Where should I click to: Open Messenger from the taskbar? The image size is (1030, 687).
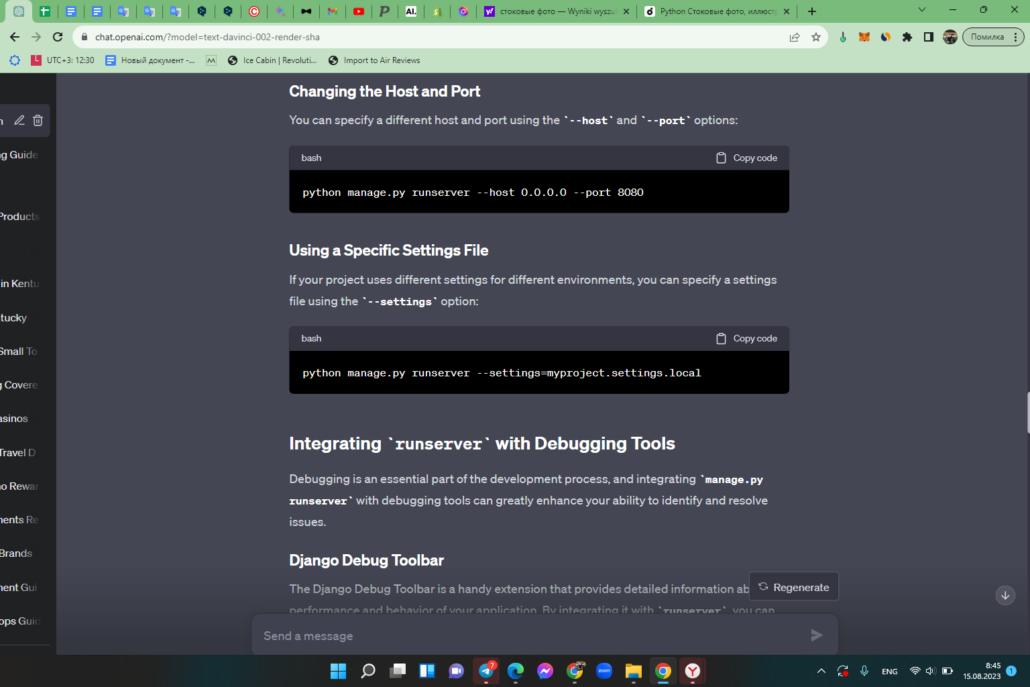[545, 671]
